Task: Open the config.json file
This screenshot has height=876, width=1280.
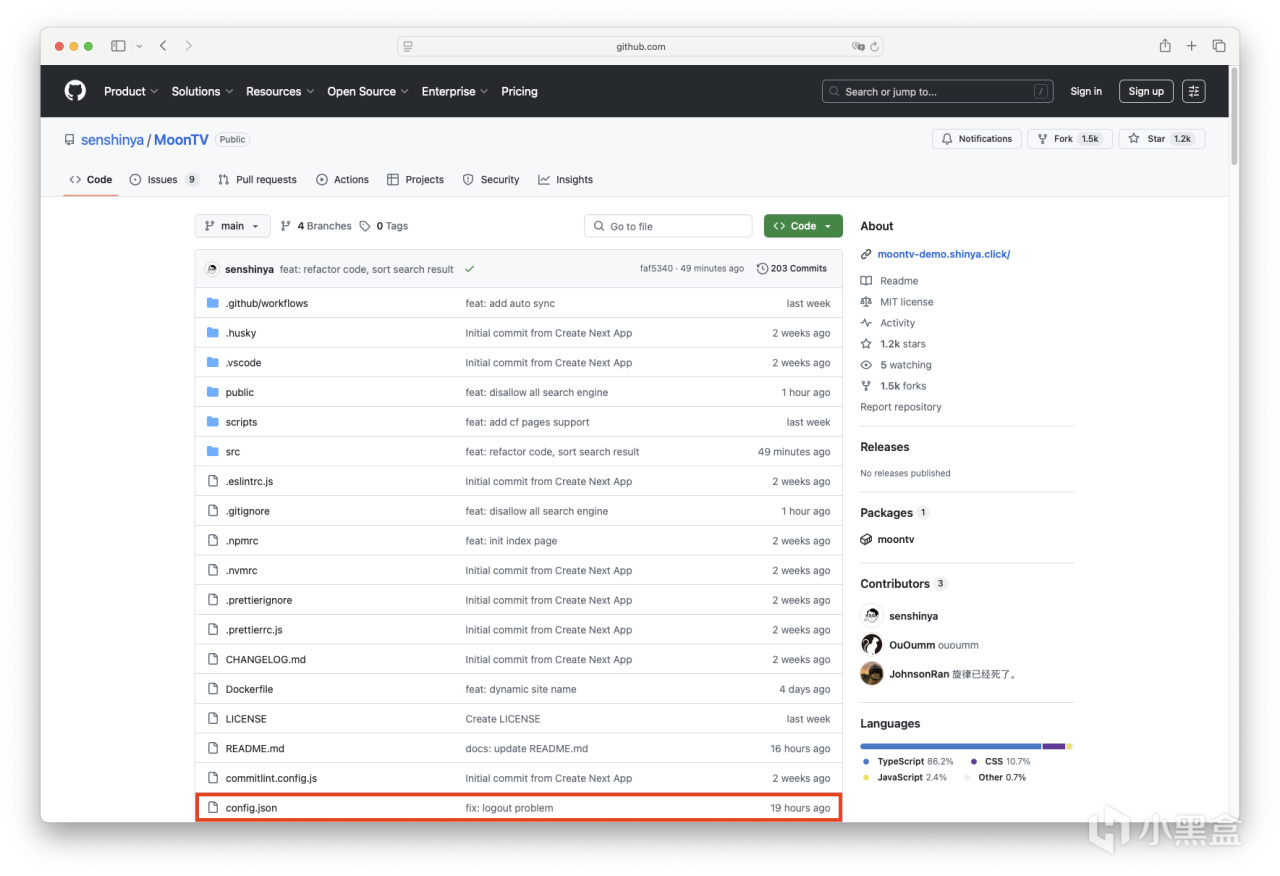Action: coord(251,808)
